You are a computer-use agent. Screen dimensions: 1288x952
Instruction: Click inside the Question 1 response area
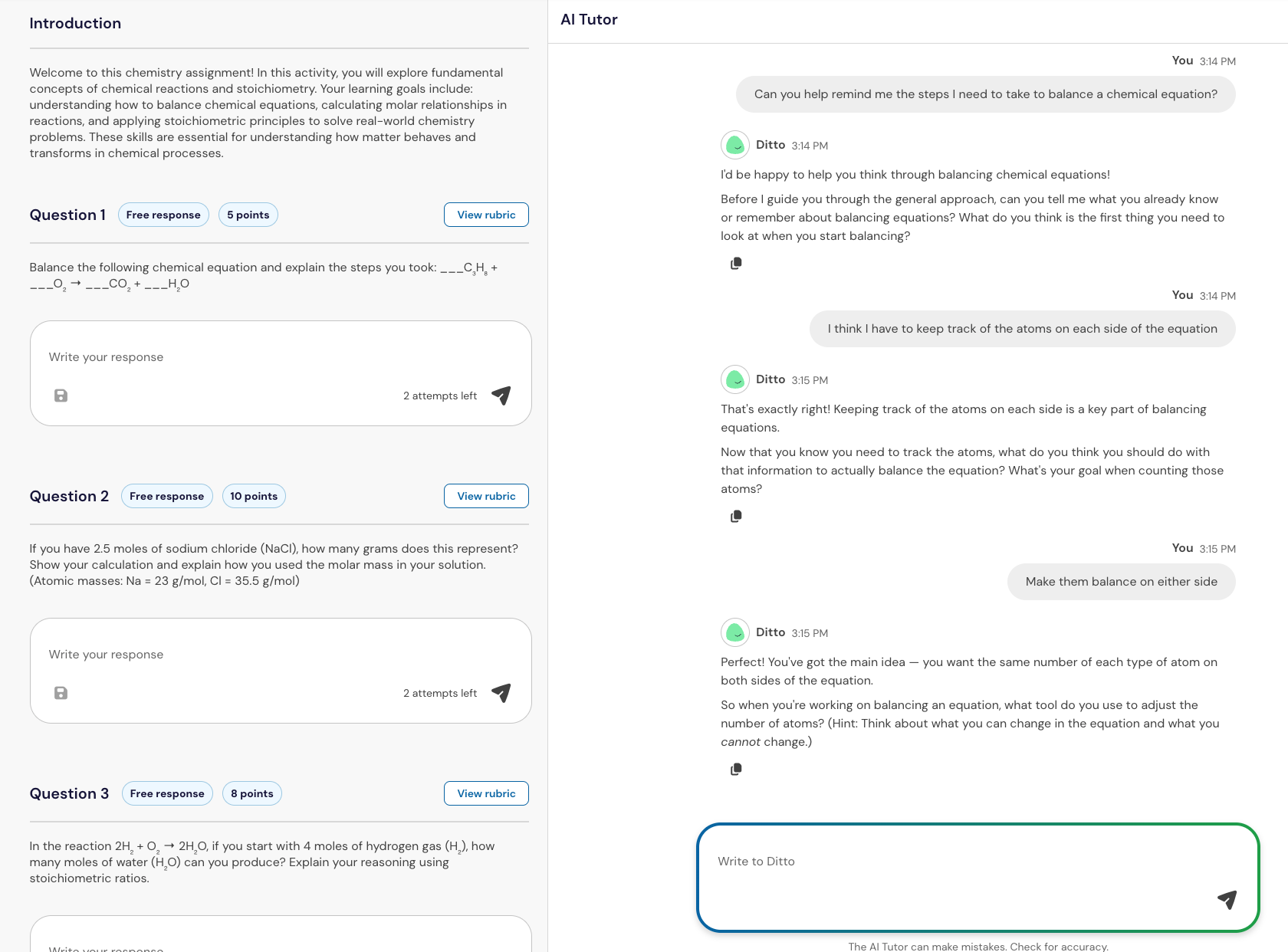tap(280, 356)
